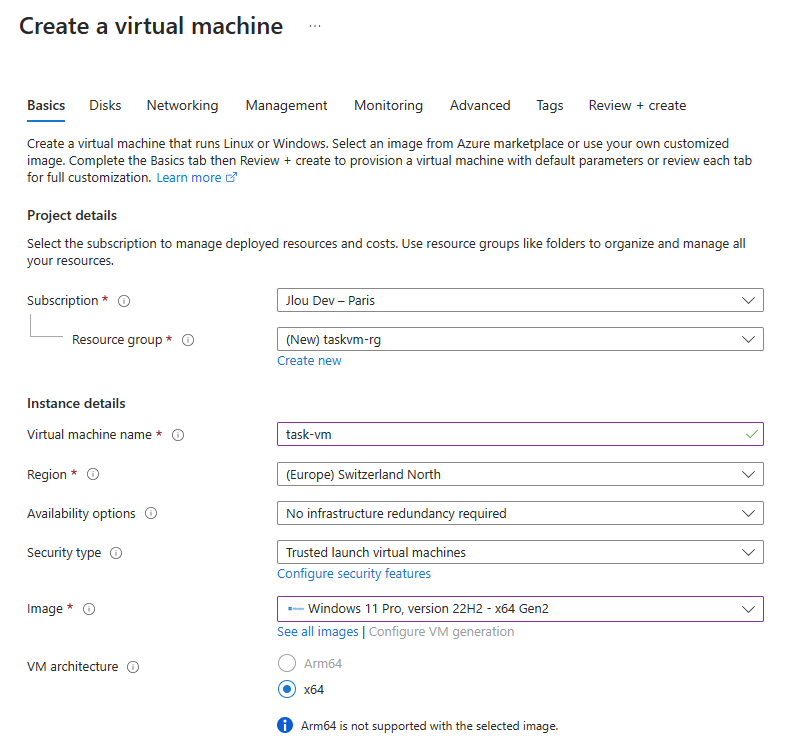
Task: Click the Security type info icon
Action: pyautogui.click(x=116, y=553)
